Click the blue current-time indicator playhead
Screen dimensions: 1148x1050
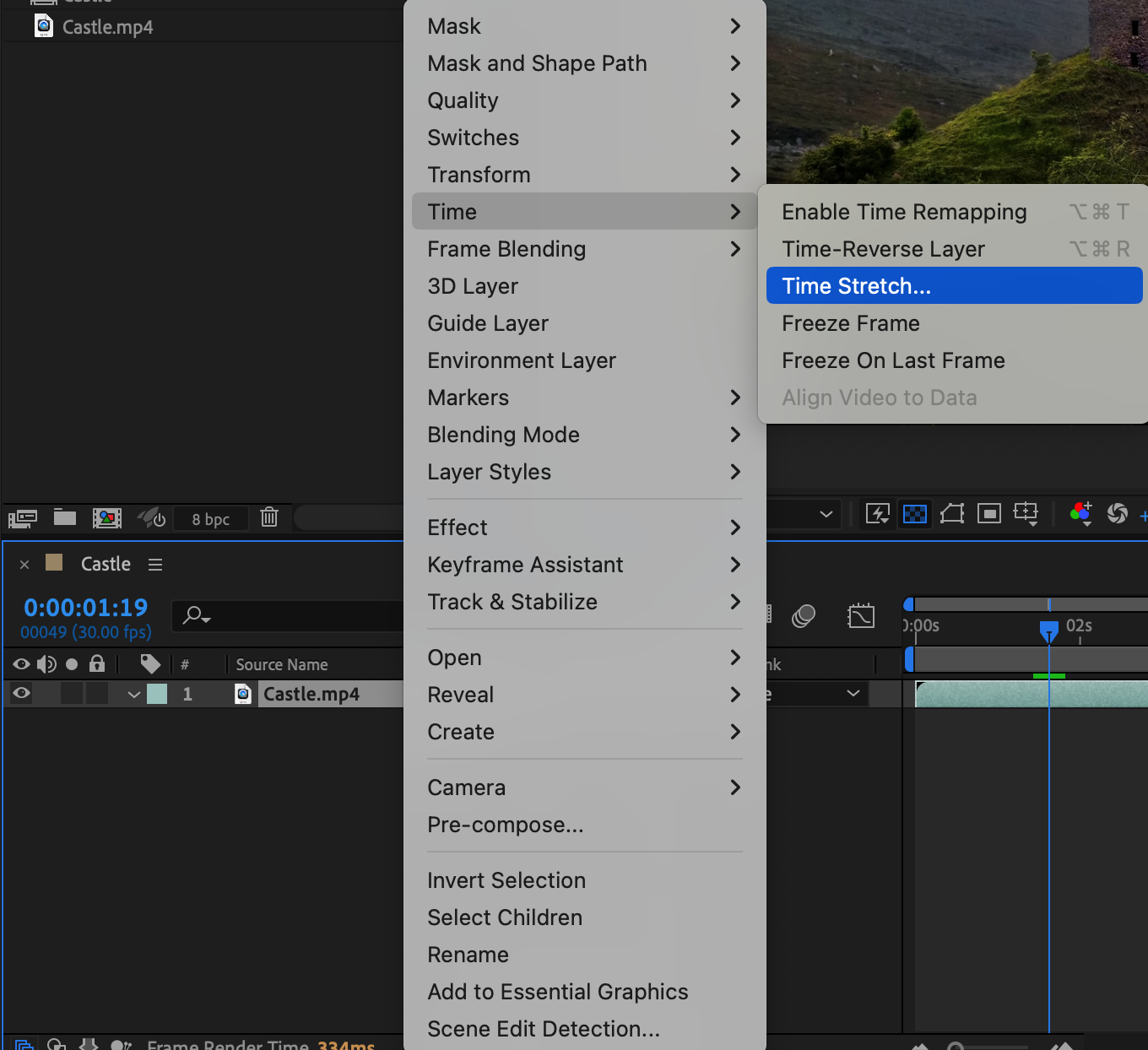[x=1048, y=631]
